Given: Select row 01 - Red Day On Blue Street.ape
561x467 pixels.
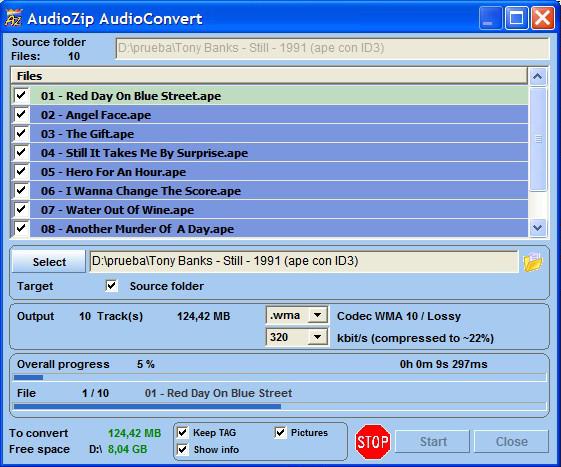Looking at the screenshot, I should click(279, 96).
